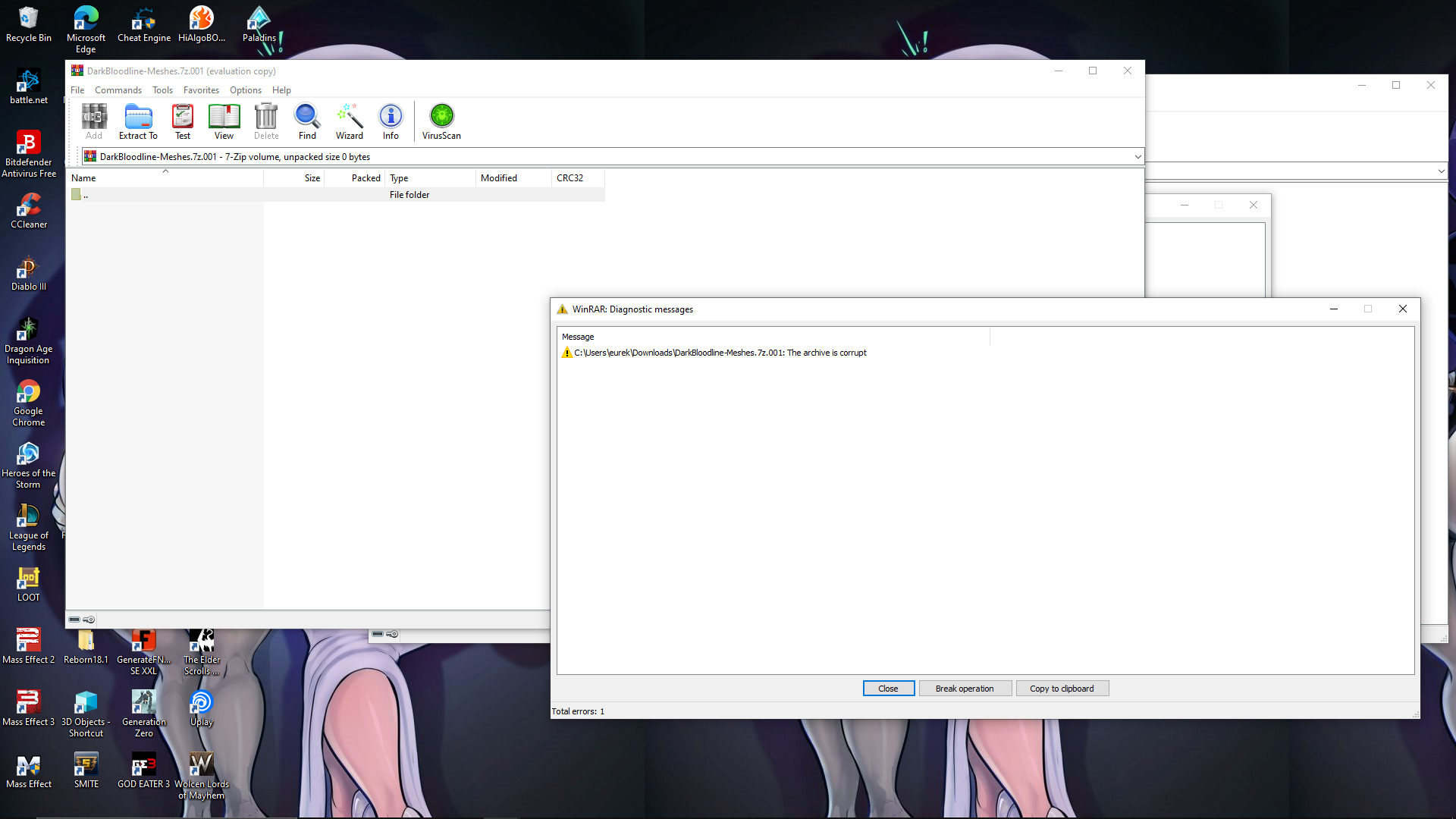Click the drive icon in WinRAR status bar

[x=74, y=620]
